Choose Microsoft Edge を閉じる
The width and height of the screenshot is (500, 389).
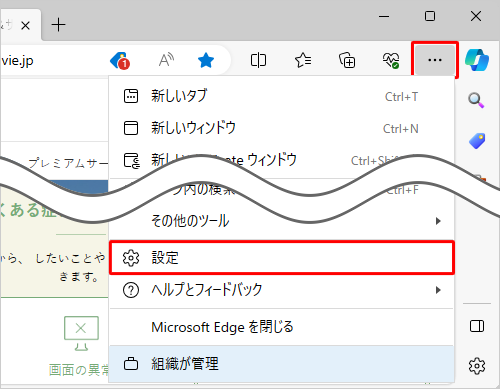coord(282,327)
